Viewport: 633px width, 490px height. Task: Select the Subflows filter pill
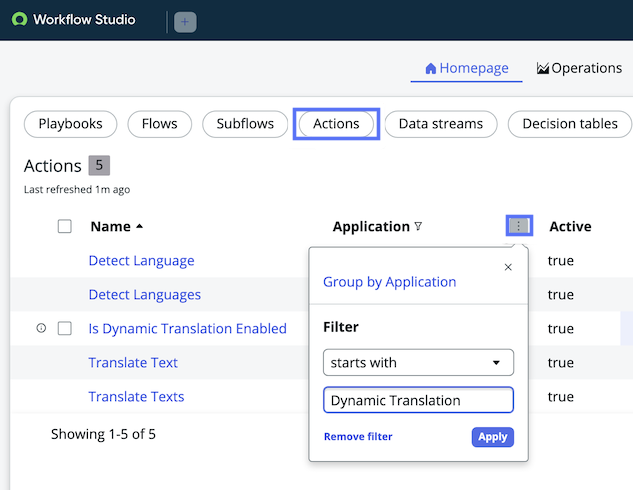tap(245, 124)
